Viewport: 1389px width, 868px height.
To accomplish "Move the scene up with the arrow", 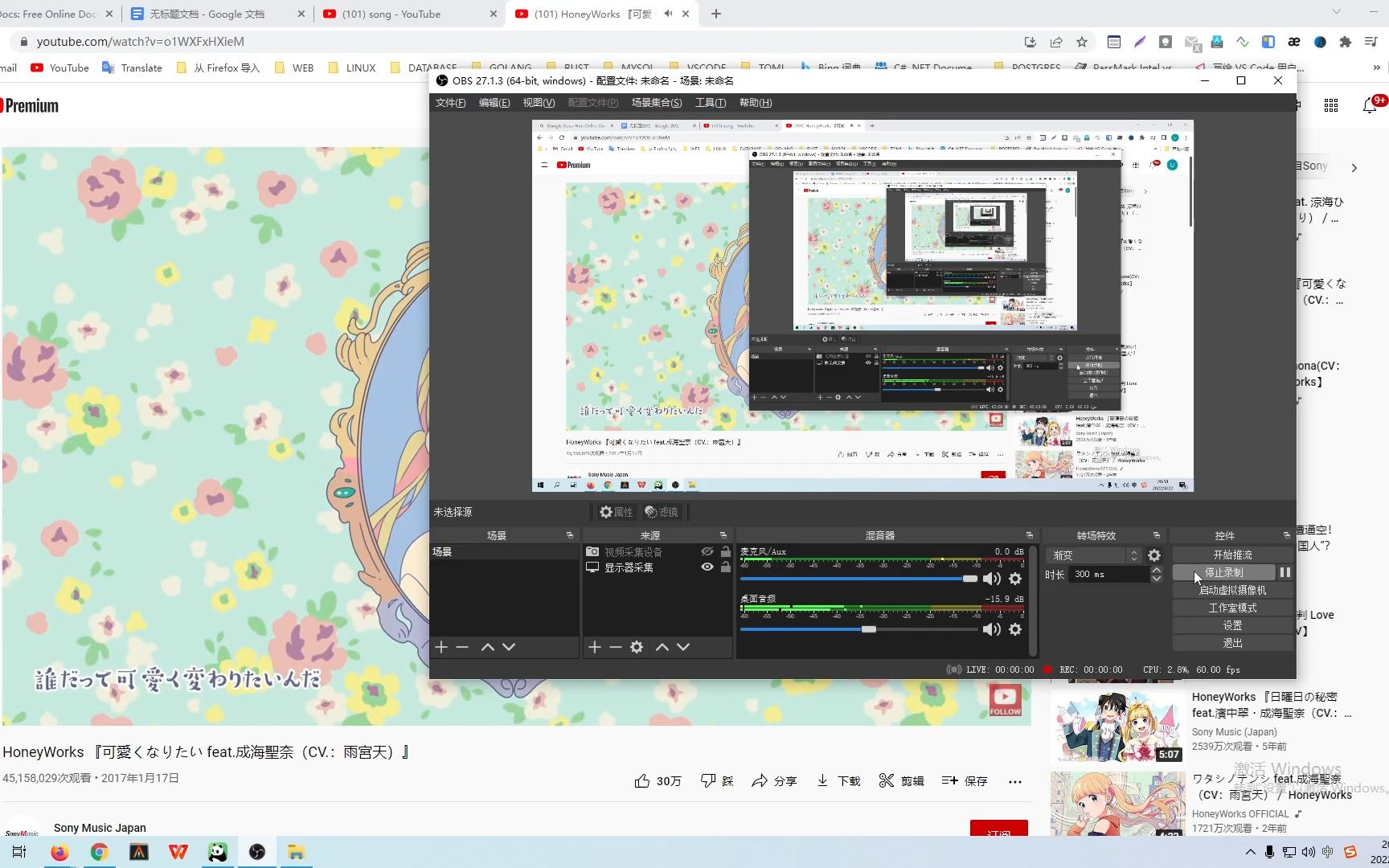I will click(x=488, y=647).
